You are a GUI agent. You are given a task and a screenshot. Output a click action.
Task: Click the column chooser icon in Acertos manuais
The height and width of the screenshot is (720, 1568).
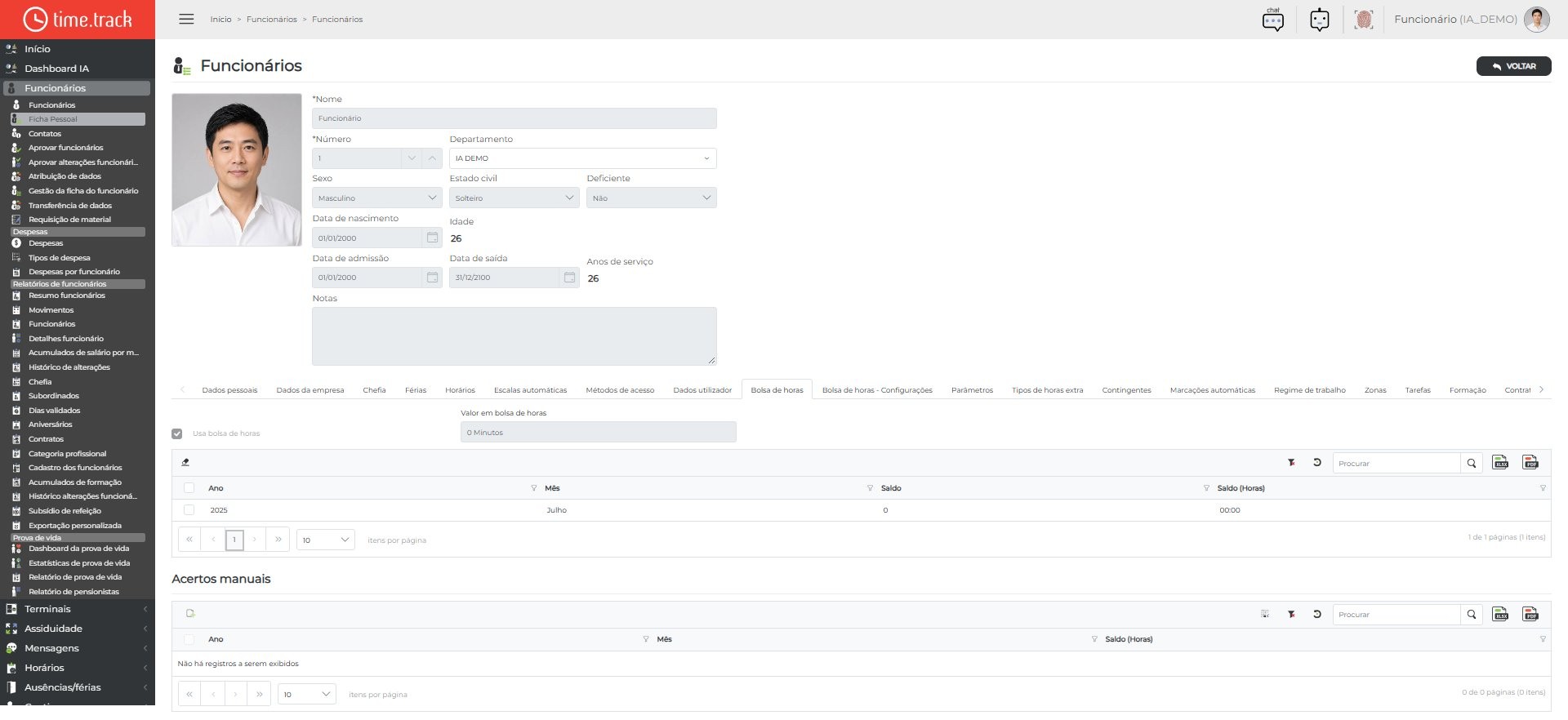tap(1265, 614)
